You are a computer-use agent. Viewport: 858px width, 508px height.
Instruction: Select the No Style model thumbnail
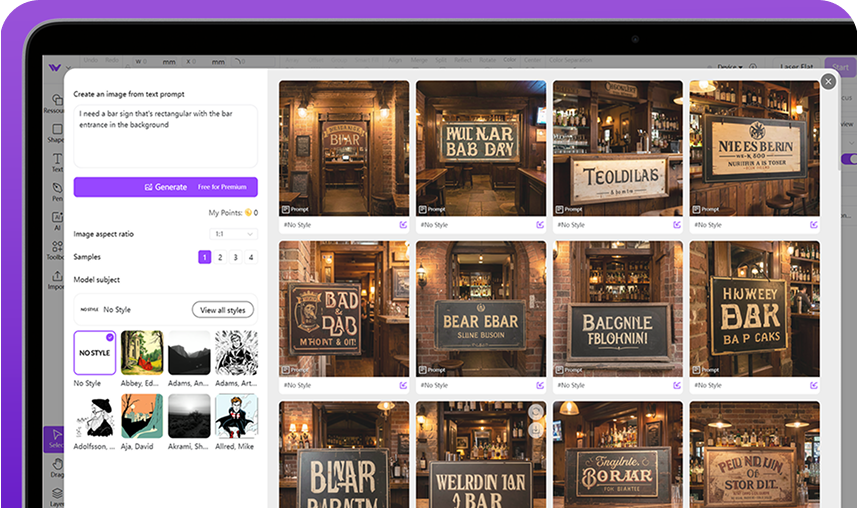tap(95, 353)
